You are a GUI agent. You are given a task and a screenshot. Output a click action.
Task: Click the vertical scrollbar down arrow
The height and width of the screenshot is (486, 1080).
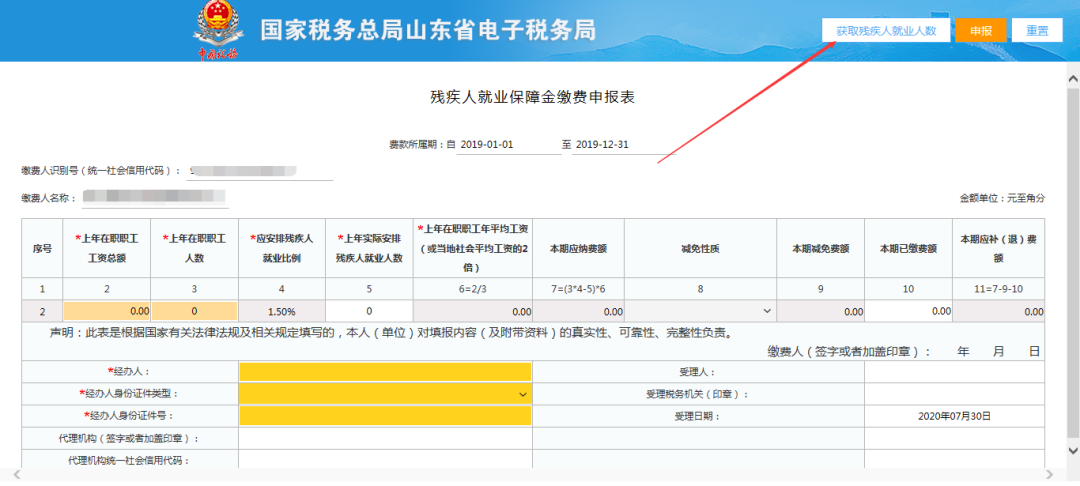point(1072,450)
